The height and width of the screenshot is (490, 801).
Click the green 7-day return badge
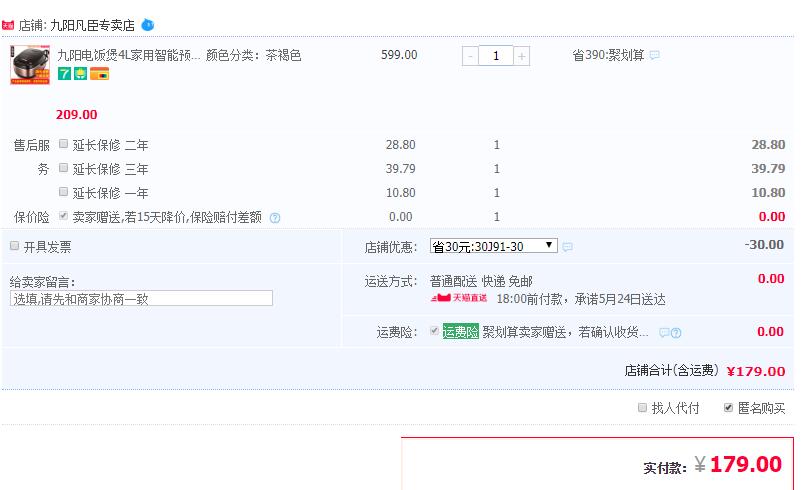pos(64,74)
